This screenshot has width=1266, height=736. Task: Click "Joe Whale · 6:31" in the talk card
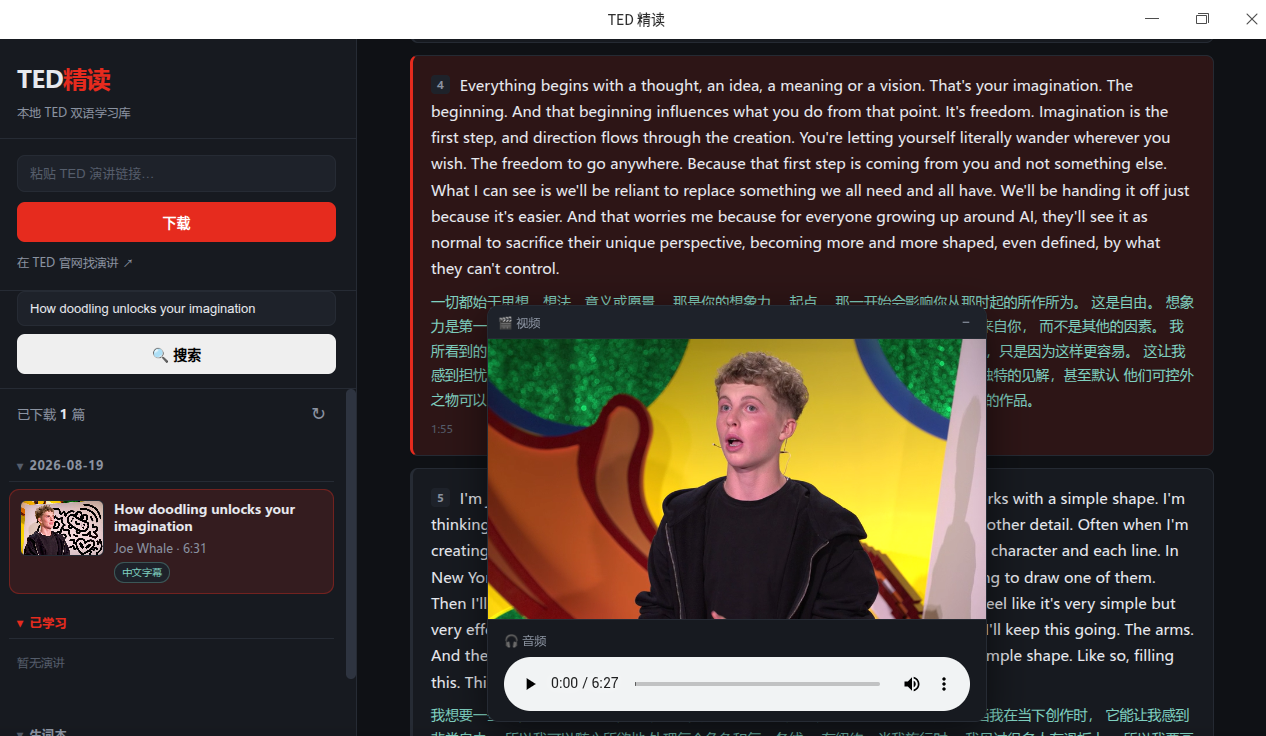[160, 549]
